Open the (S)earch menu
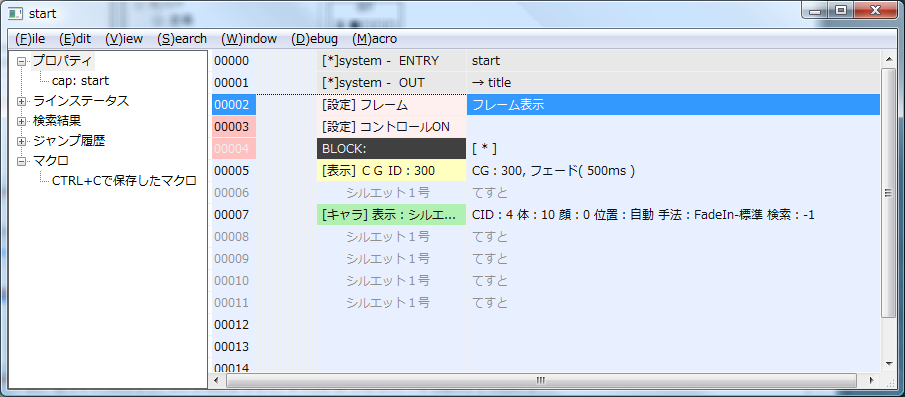Viewport: 905px width, 397px height. click(x=182, y=39)
